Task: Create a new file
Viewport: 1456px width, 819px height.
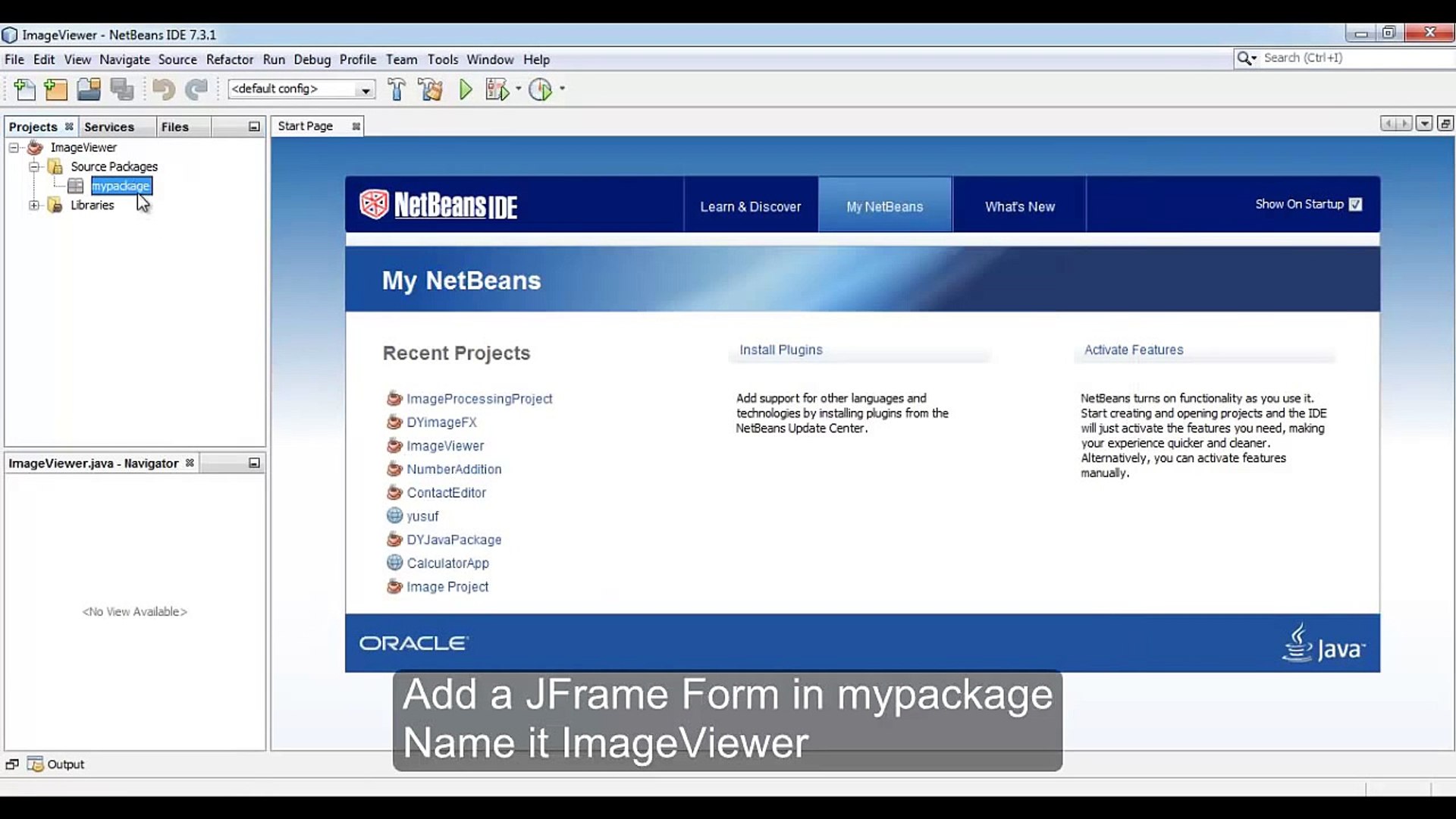Action: click(x=24, y=89)
